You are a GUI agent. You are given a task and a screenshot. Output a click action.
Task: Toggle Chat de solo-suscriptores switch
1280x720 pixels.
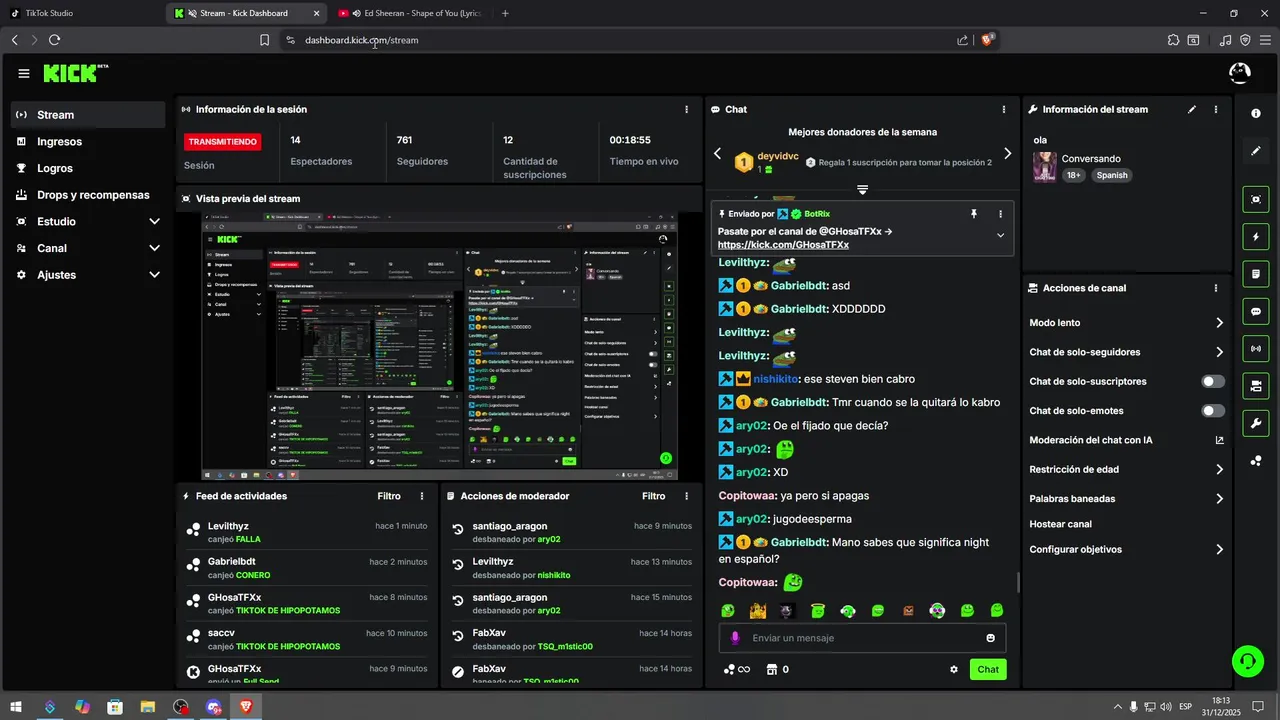coord(1213,381)
